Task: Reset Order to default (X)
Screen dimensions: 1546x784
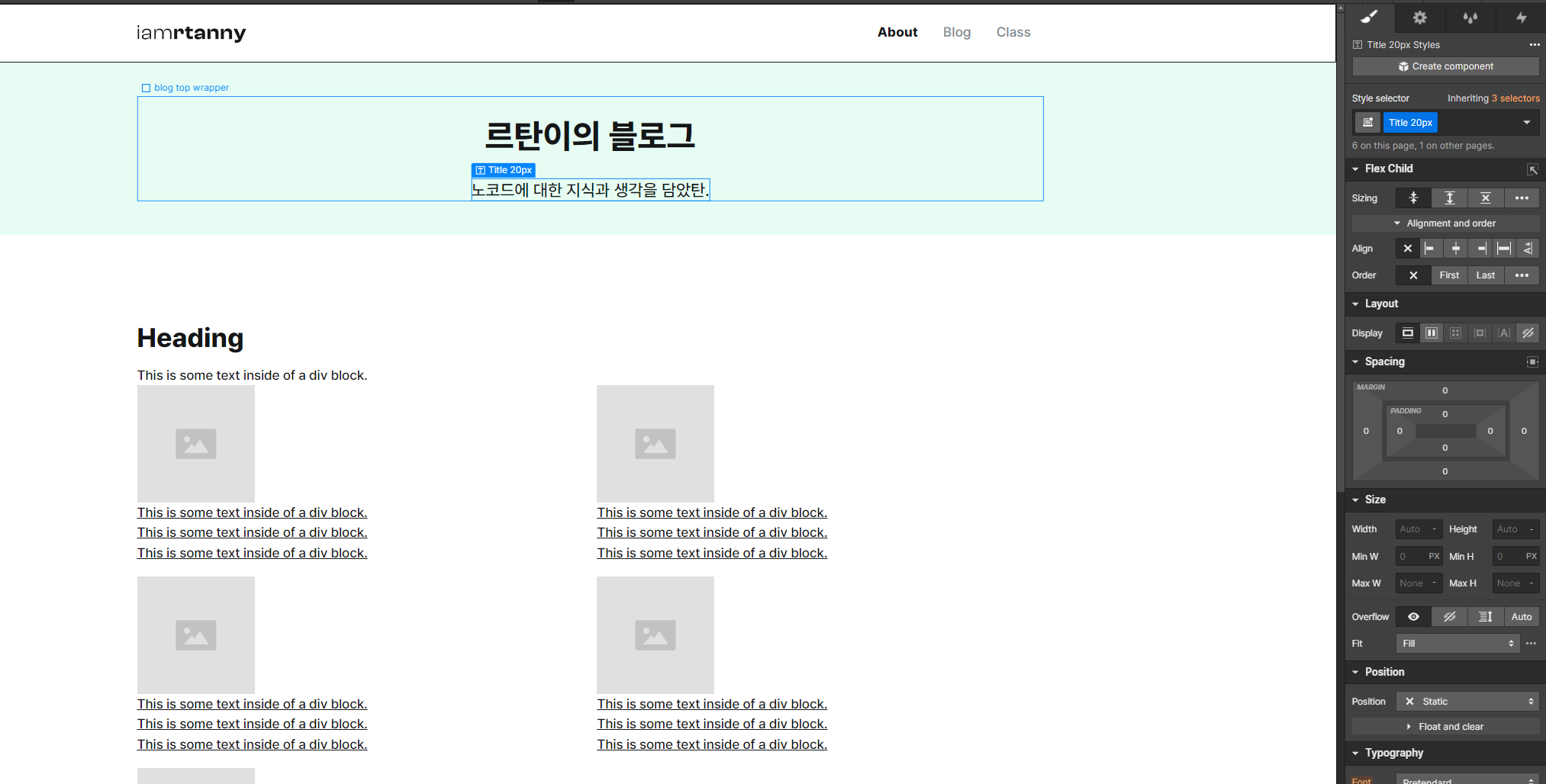Action: 1413,275
